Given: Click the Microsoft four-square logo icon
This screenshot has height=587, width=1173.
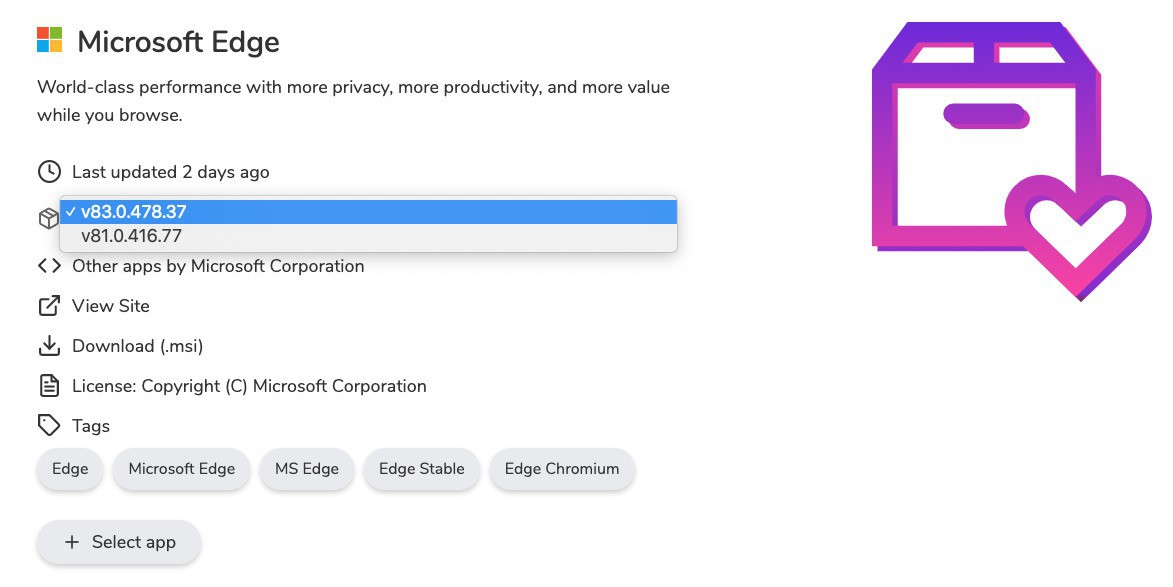Looking at the screenshot, I should point(50,41).
